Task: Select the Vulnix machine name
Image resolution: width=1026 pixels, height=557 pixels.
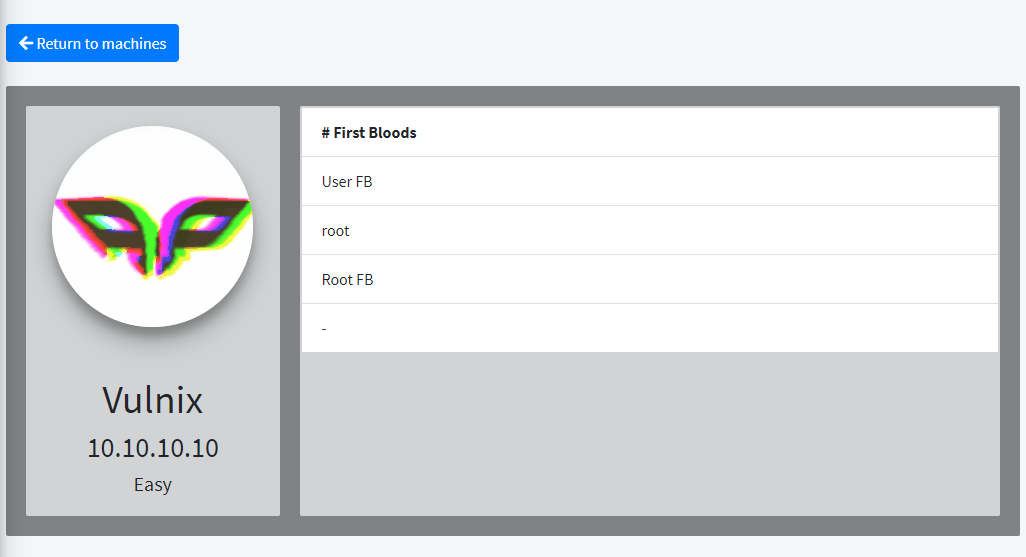Action: (152, 400)
